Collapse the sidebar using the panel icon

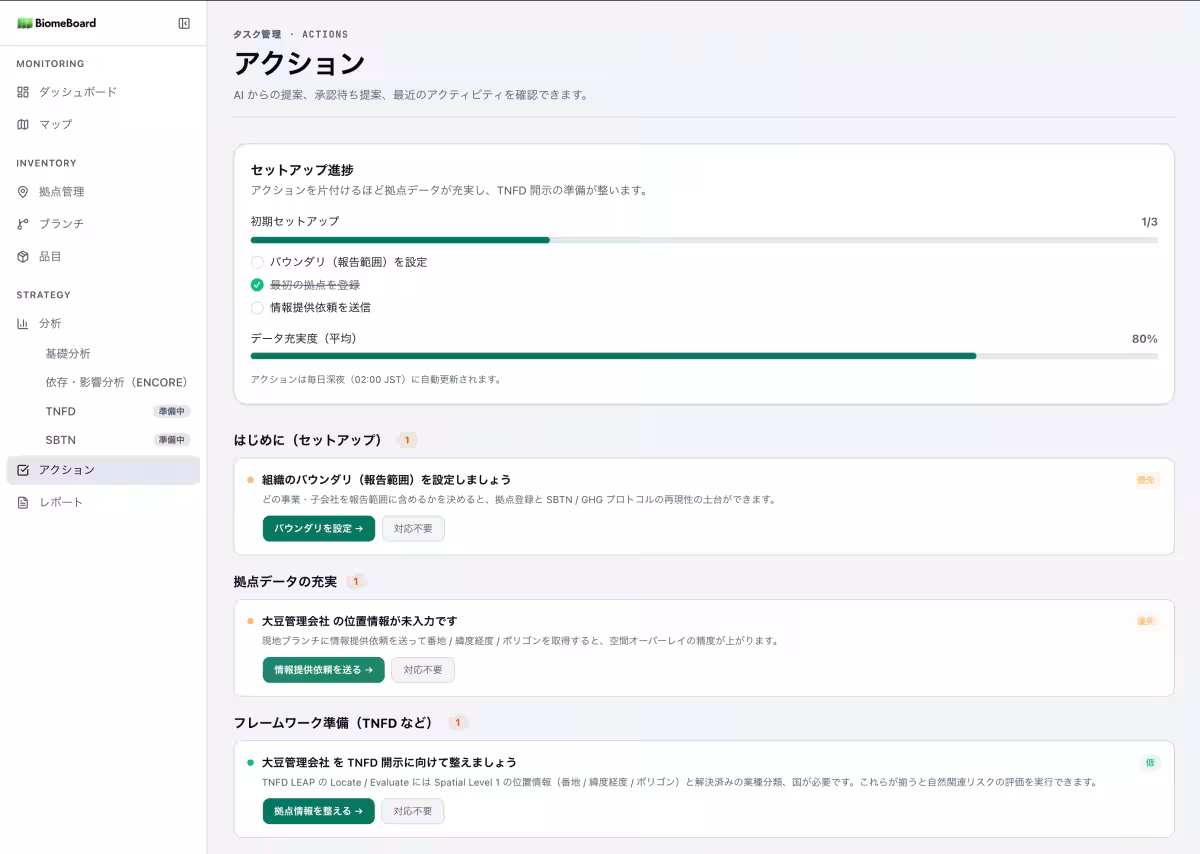coord(184,23)
